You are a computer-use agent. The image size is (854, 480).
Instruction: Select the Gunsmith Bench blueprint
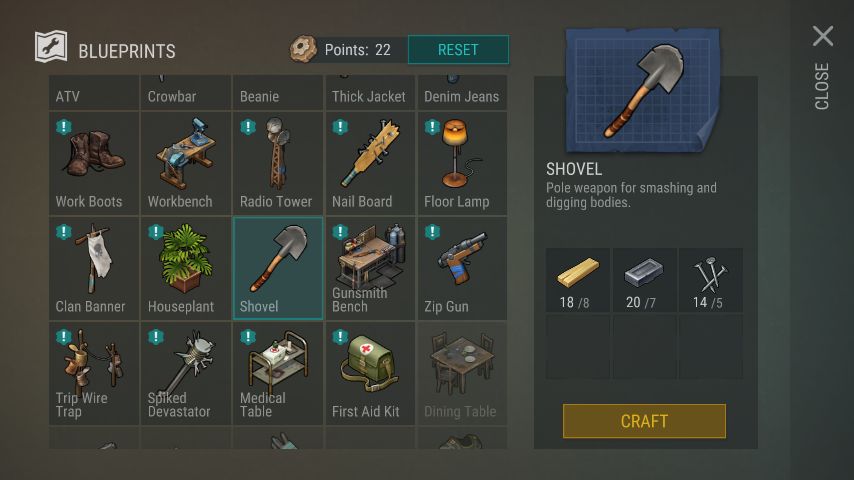(x=370, y=268)
